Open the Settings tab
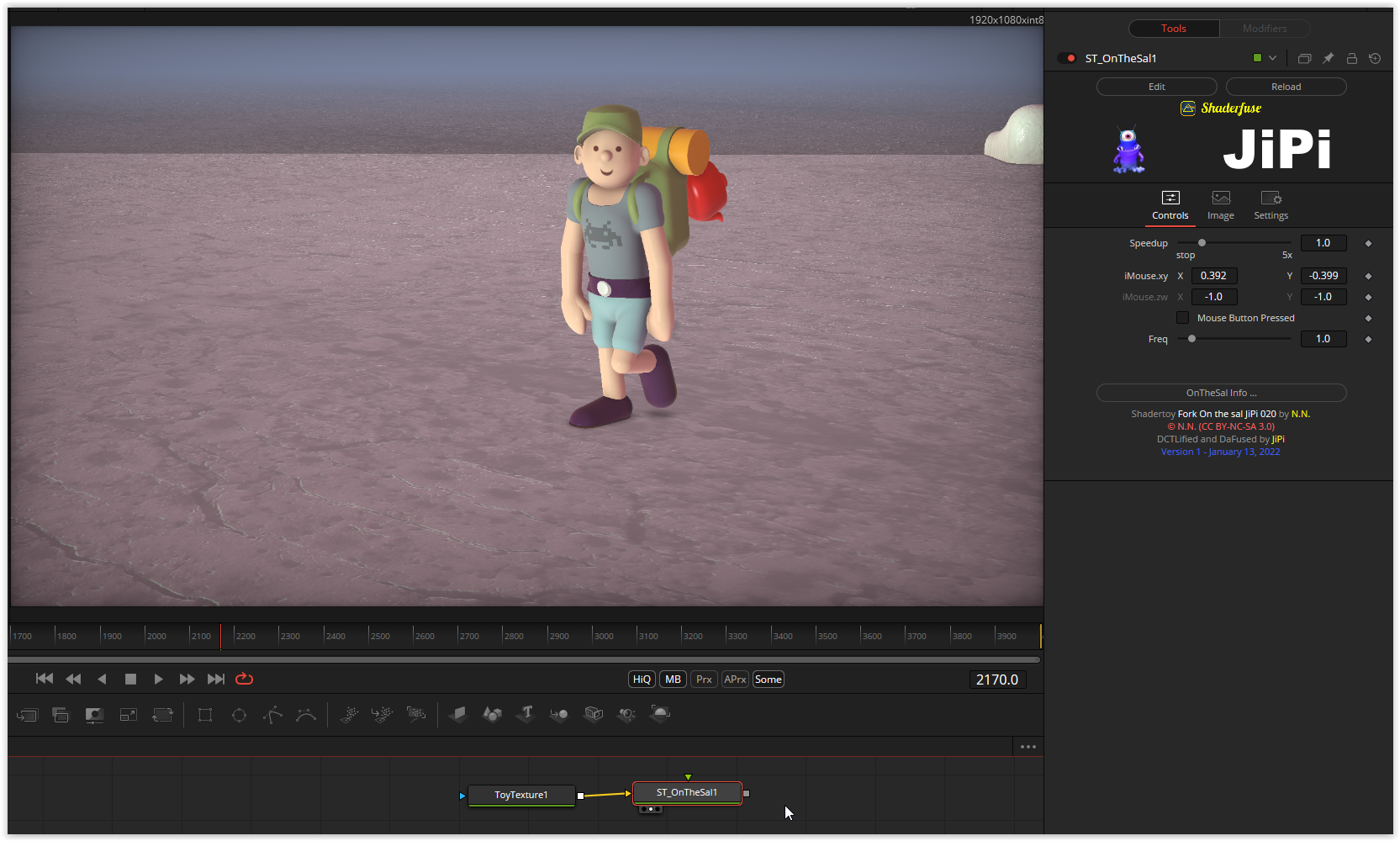Image resolution: width=1400 pixels, height=841 pixels. (x=1271, y=205)
